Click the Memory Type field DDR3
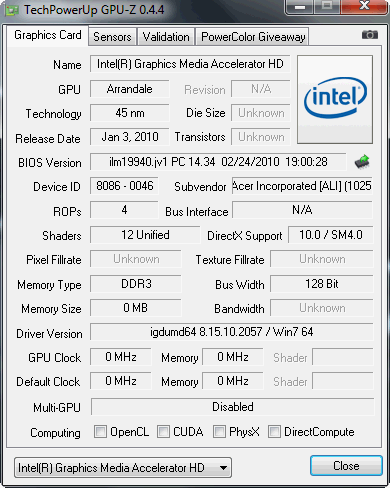Viewport: 390px width, 488px height. tap(136, 284)
